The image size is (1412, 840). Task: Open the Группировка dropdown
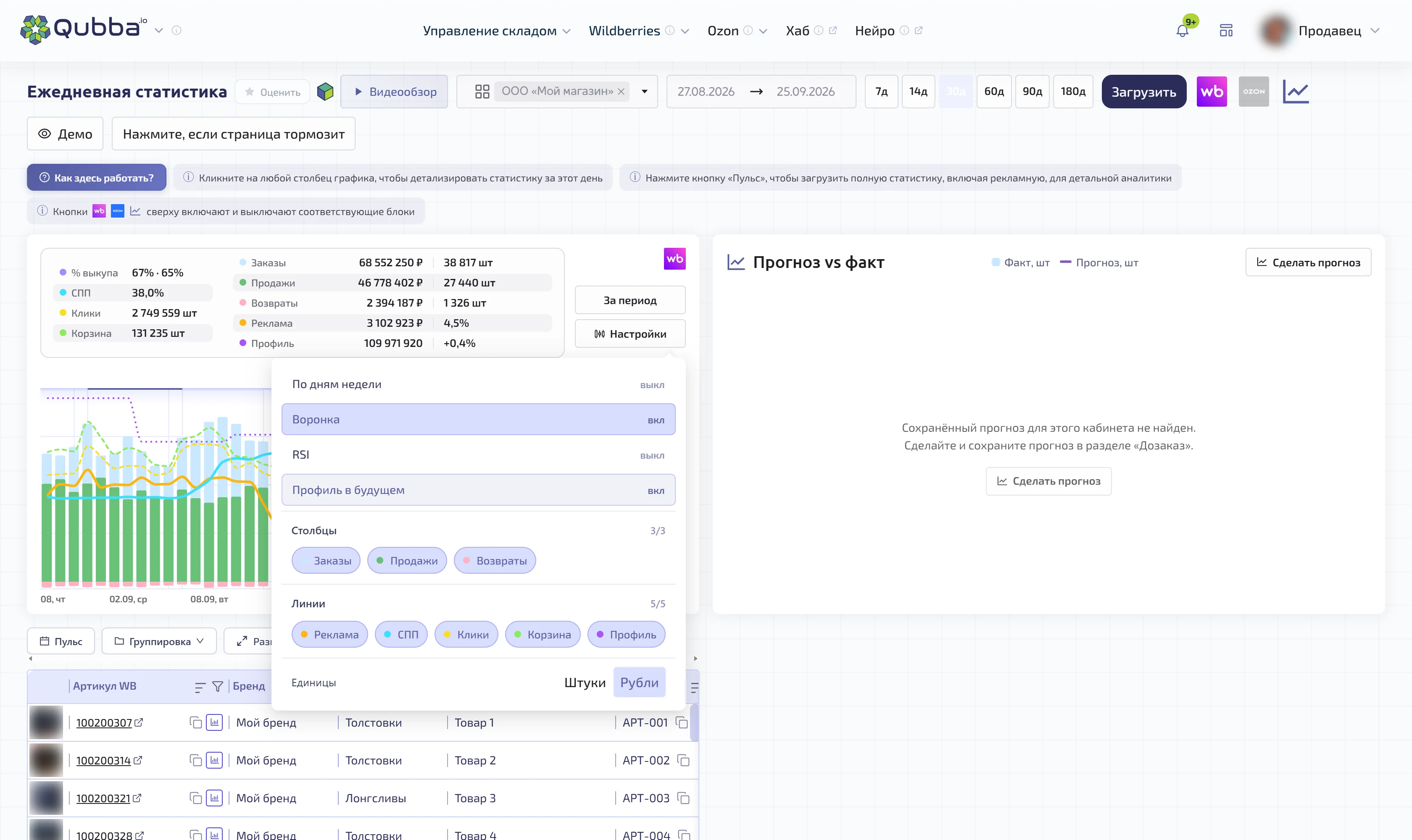click(159, 641)
